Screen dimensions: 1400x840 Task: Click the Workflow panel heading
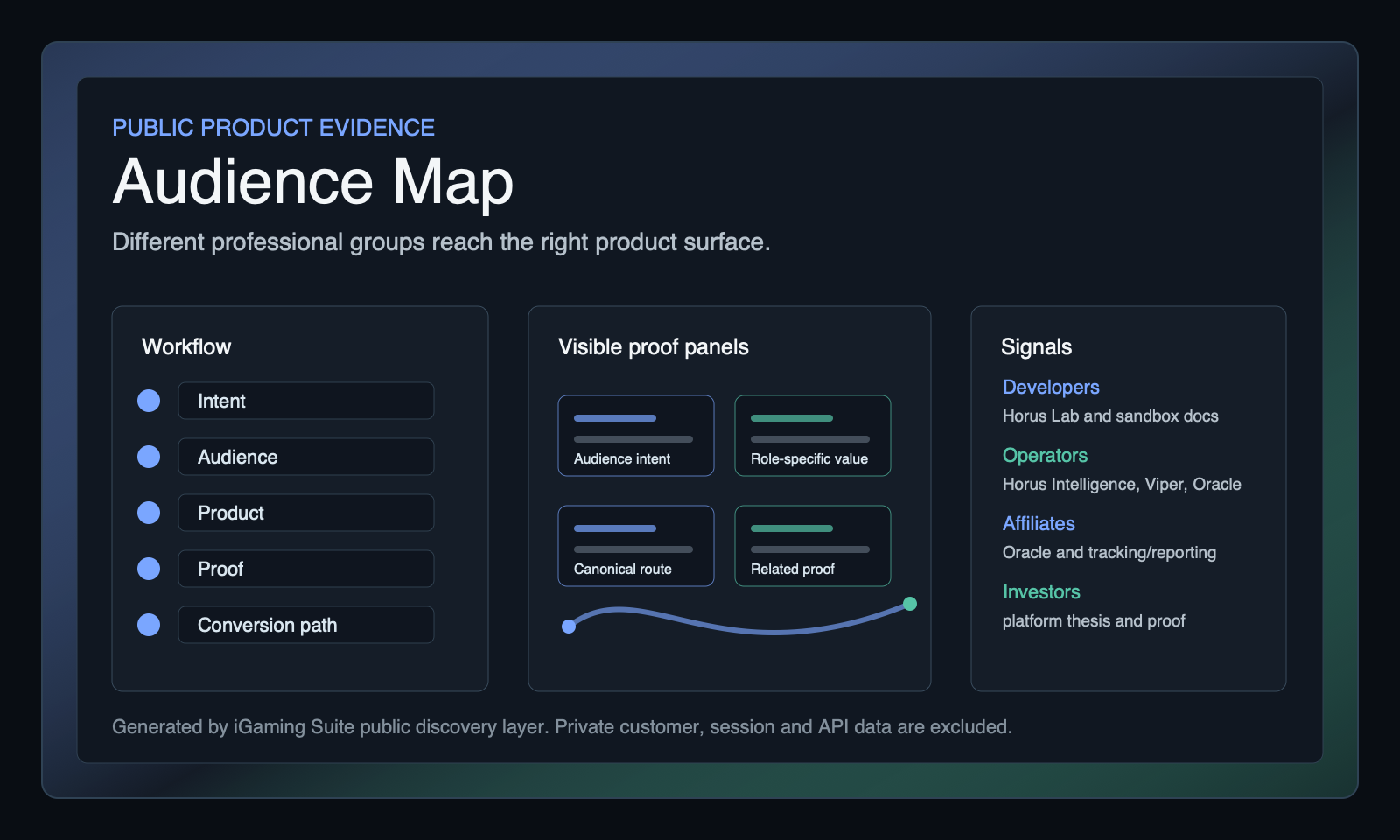(186, 346)
